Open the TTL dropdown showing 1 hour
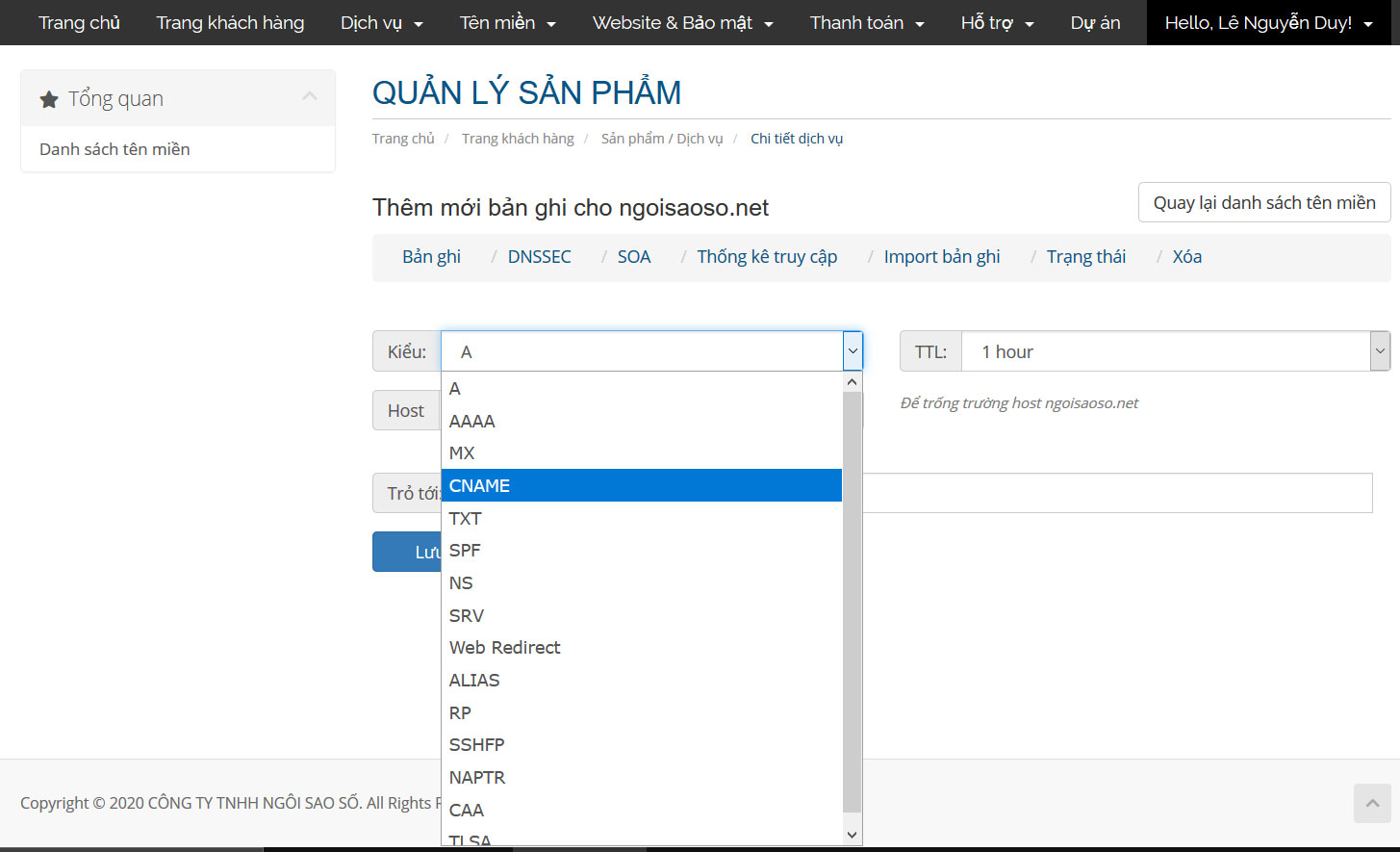1400x852 pixels. click(x=1175, y=351)
